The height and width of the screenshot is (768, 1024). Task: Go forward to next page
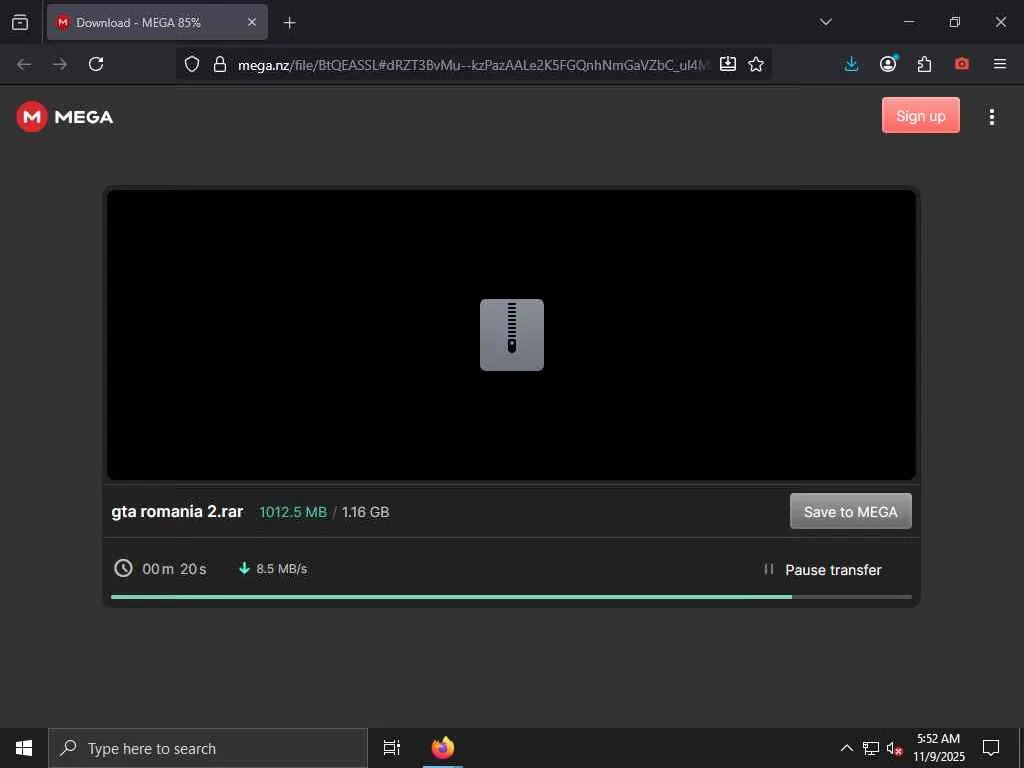click(60, 64)
